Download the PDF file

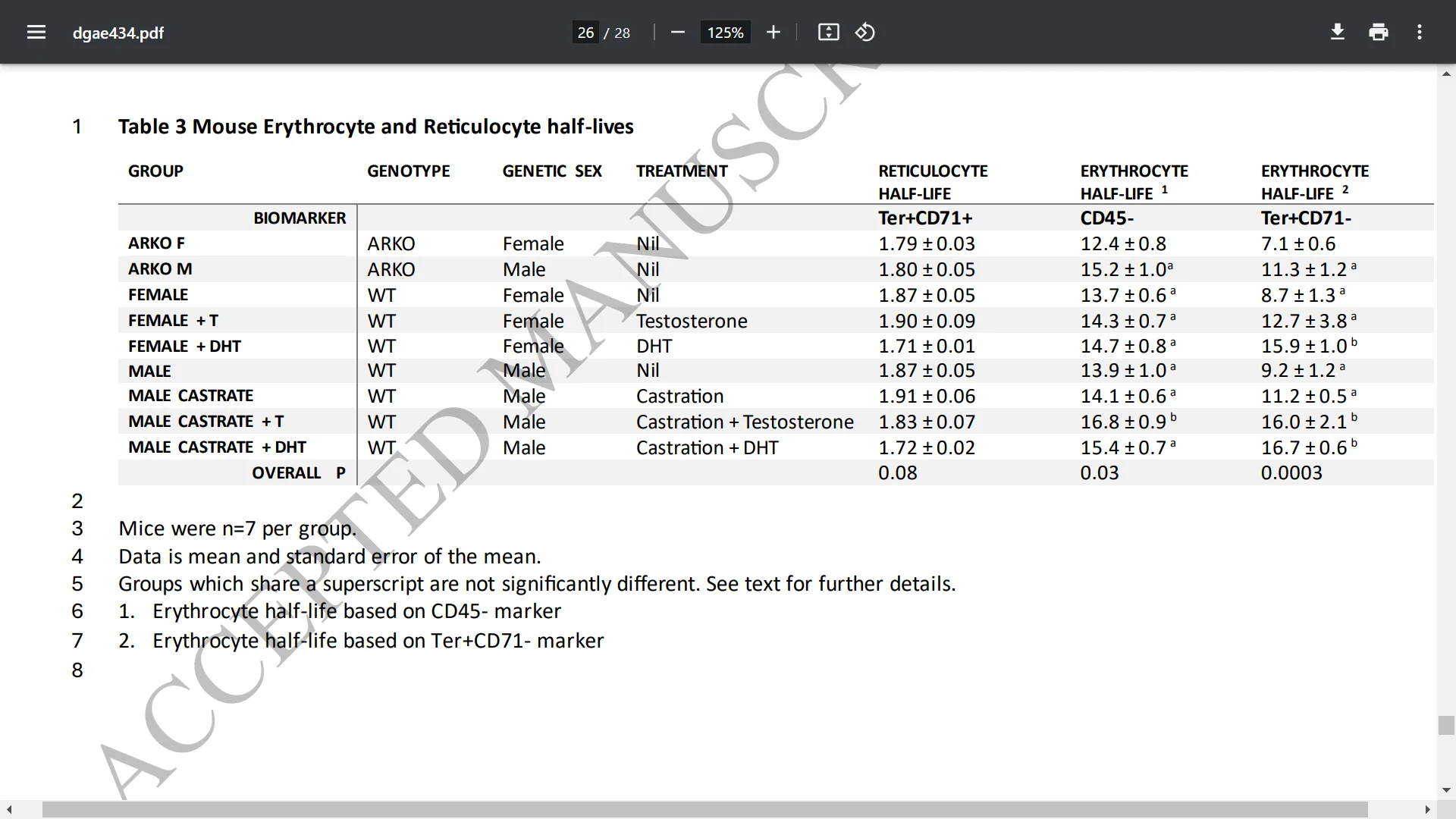click(1338, 32)
